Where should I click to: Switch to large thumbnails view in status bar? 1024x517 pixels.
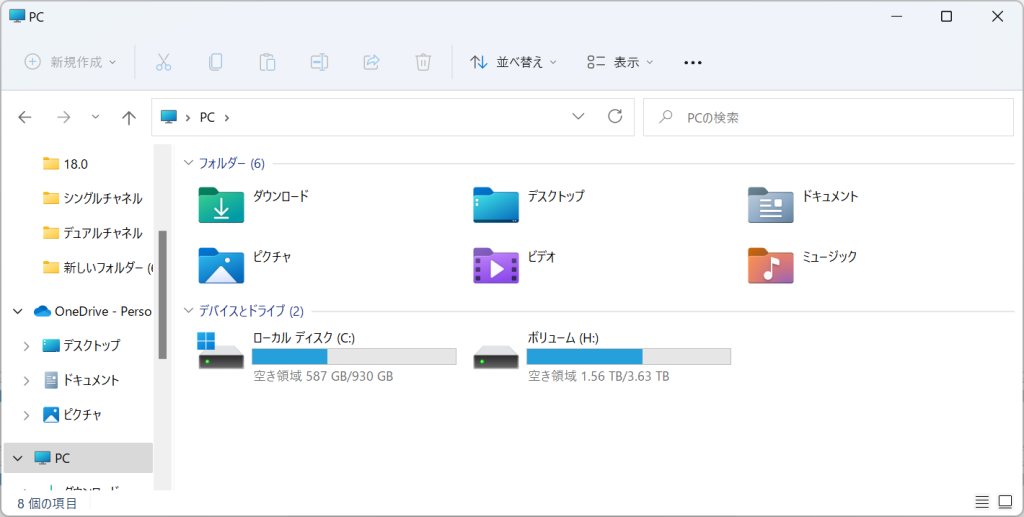coord(1003,502)
